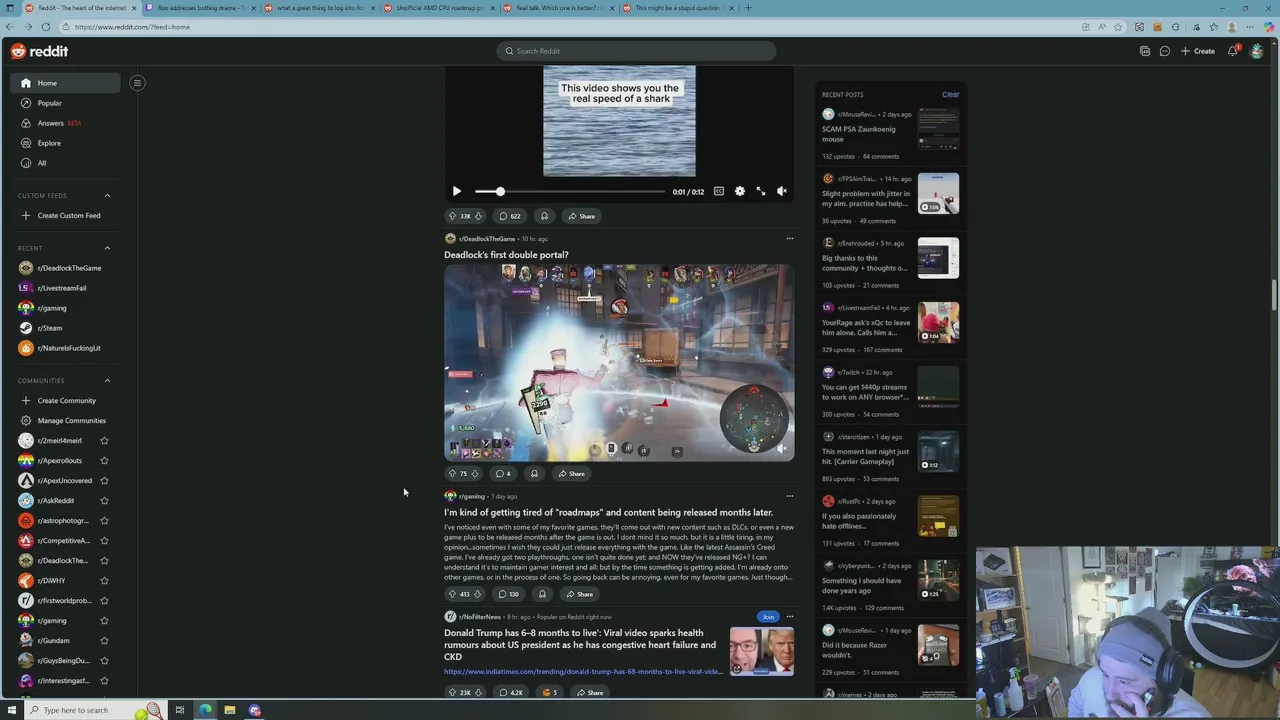The width and height of the screenshot is (1280, 720).
Task: Reload the page with the browser refresh button
Action: click(x=45, y=27)
